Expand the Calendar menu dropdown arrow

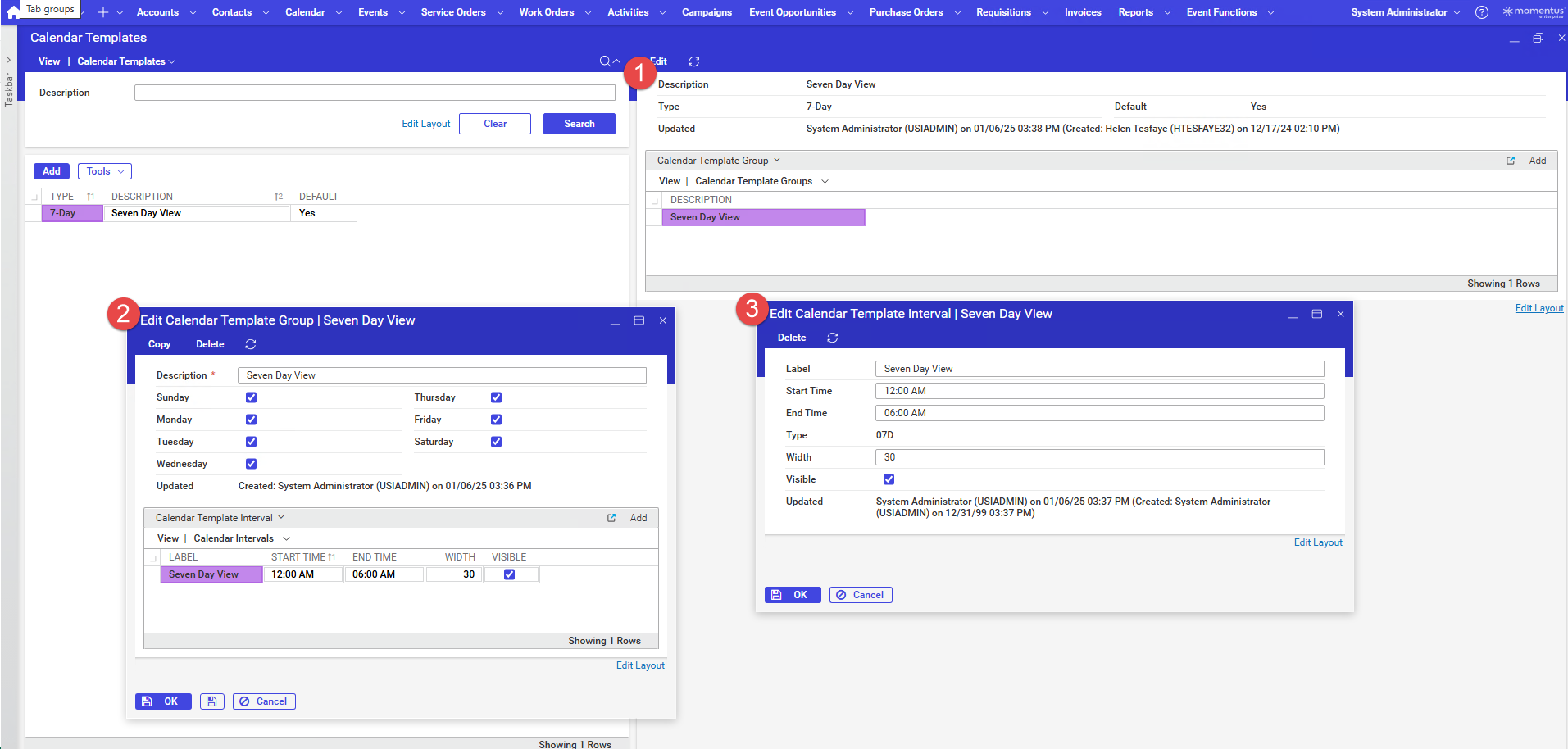coord(339,12)
